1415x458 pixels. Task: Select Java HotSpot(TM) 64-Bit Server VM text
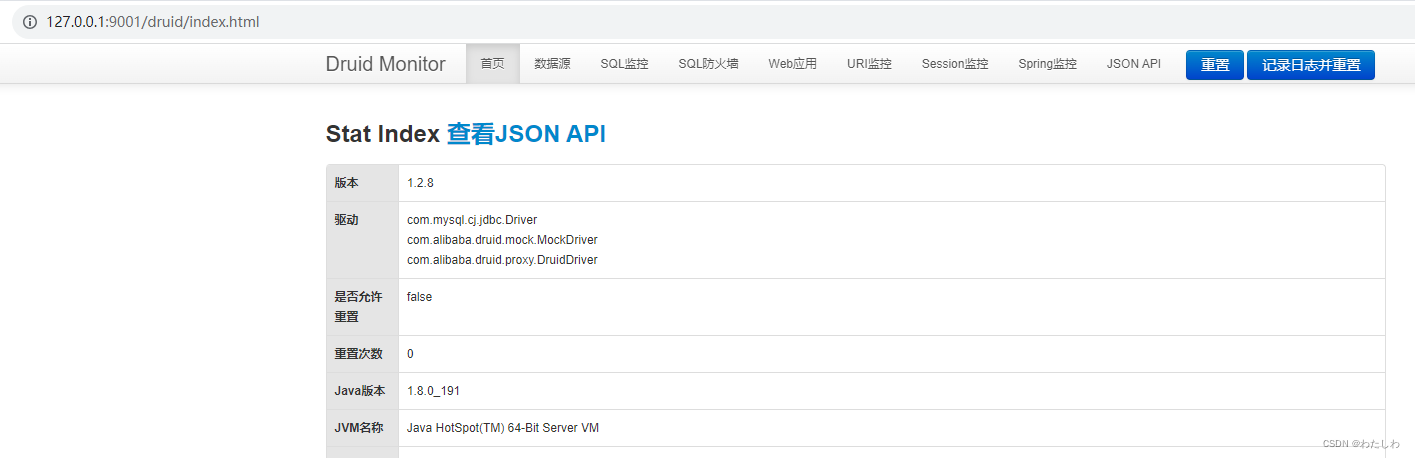(x=503, y=428)
